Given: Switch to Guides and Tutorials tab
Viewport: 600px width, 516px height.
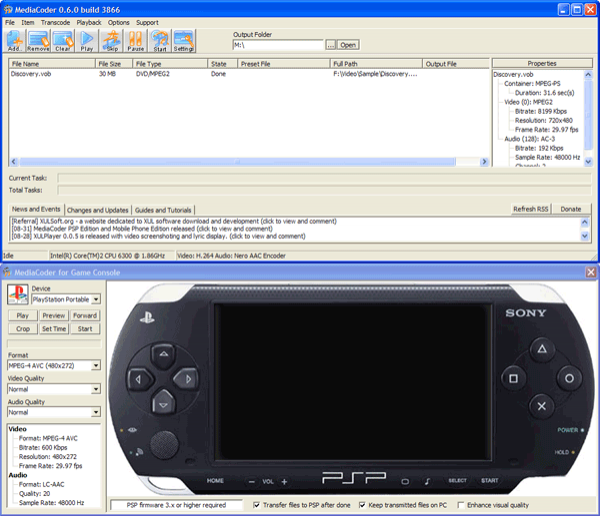Looking at the screenshot, I should click(163, 210).
